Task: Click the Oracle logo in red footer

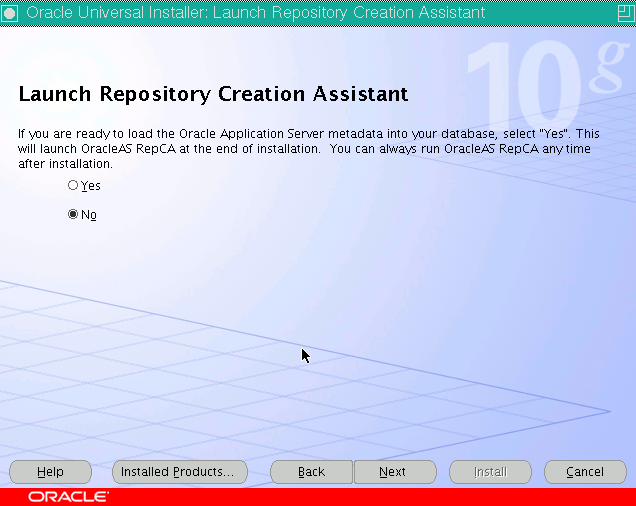Action: [x=68, y=497]
